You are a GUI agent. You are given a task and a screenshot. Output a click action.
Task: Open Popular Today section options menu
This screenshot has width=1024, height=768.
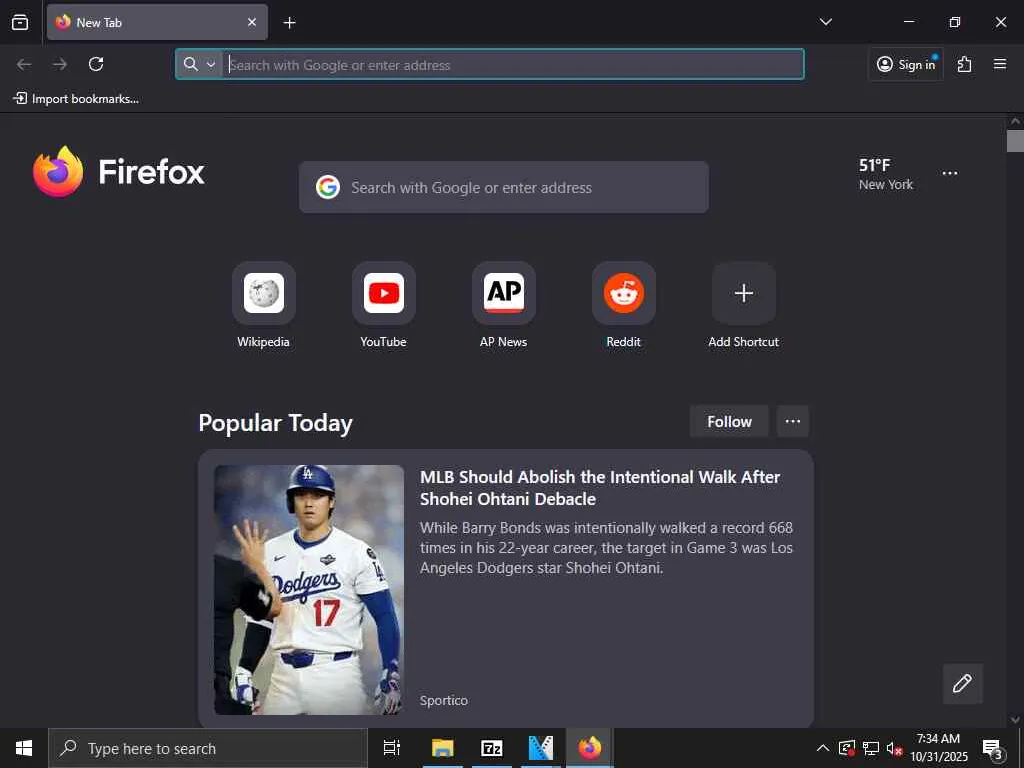pos(793,422)
